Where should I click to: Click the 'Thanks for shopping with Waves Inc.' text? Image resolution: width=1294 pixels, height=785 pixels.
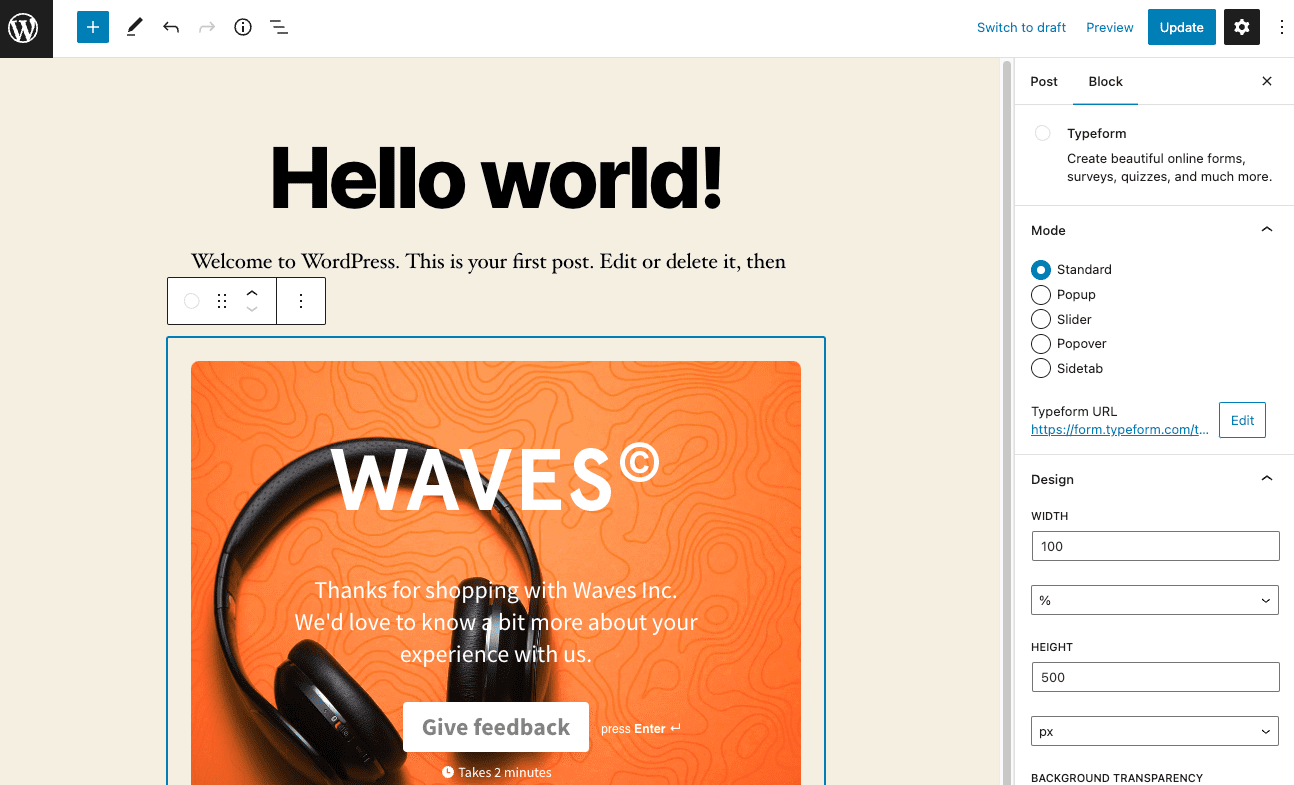point(496,590)
